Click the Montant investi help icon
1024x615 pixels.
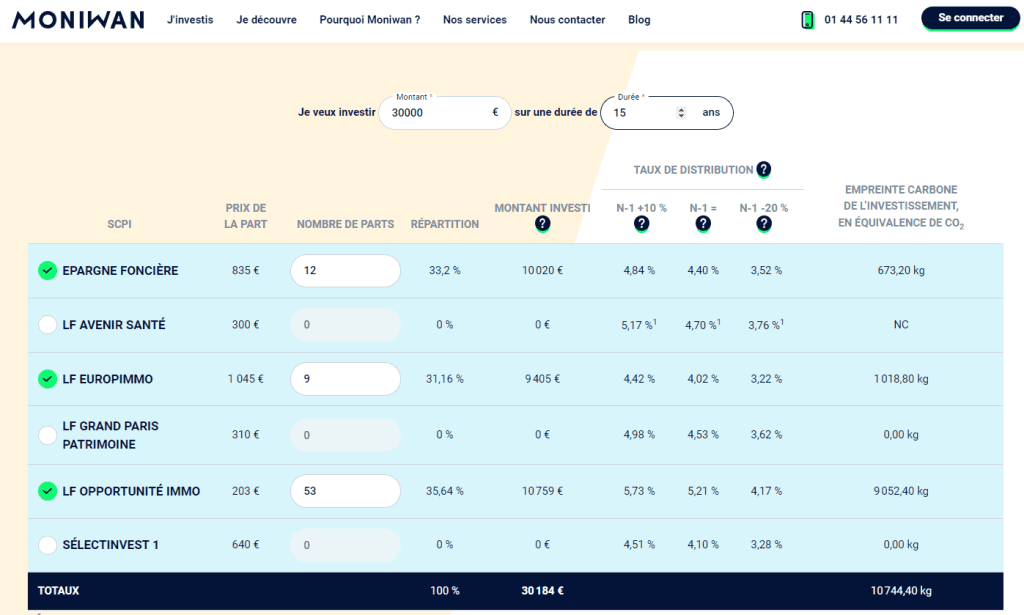click(542, 224)
